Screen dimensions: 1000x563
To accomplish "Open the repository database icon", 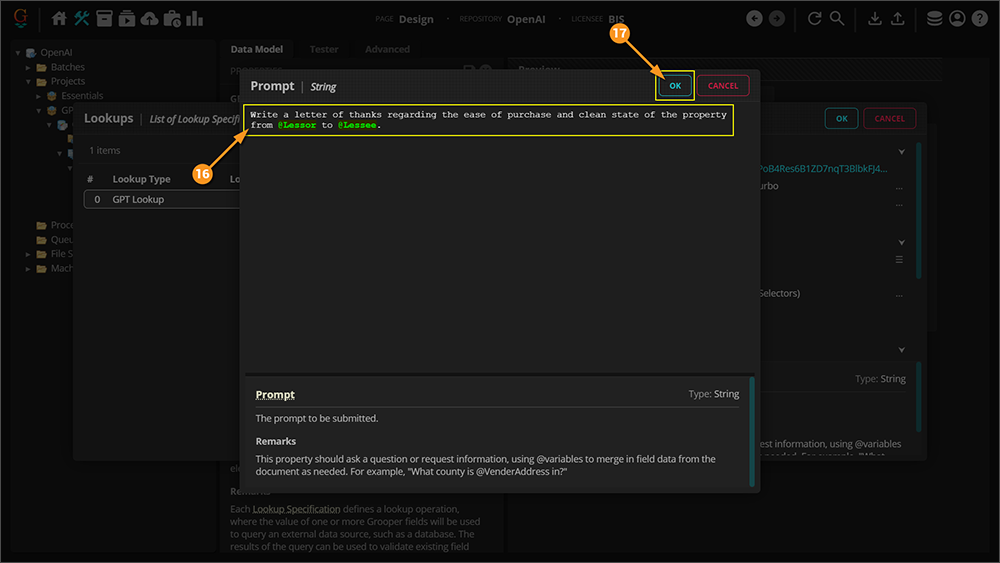I will pos(934,18).
